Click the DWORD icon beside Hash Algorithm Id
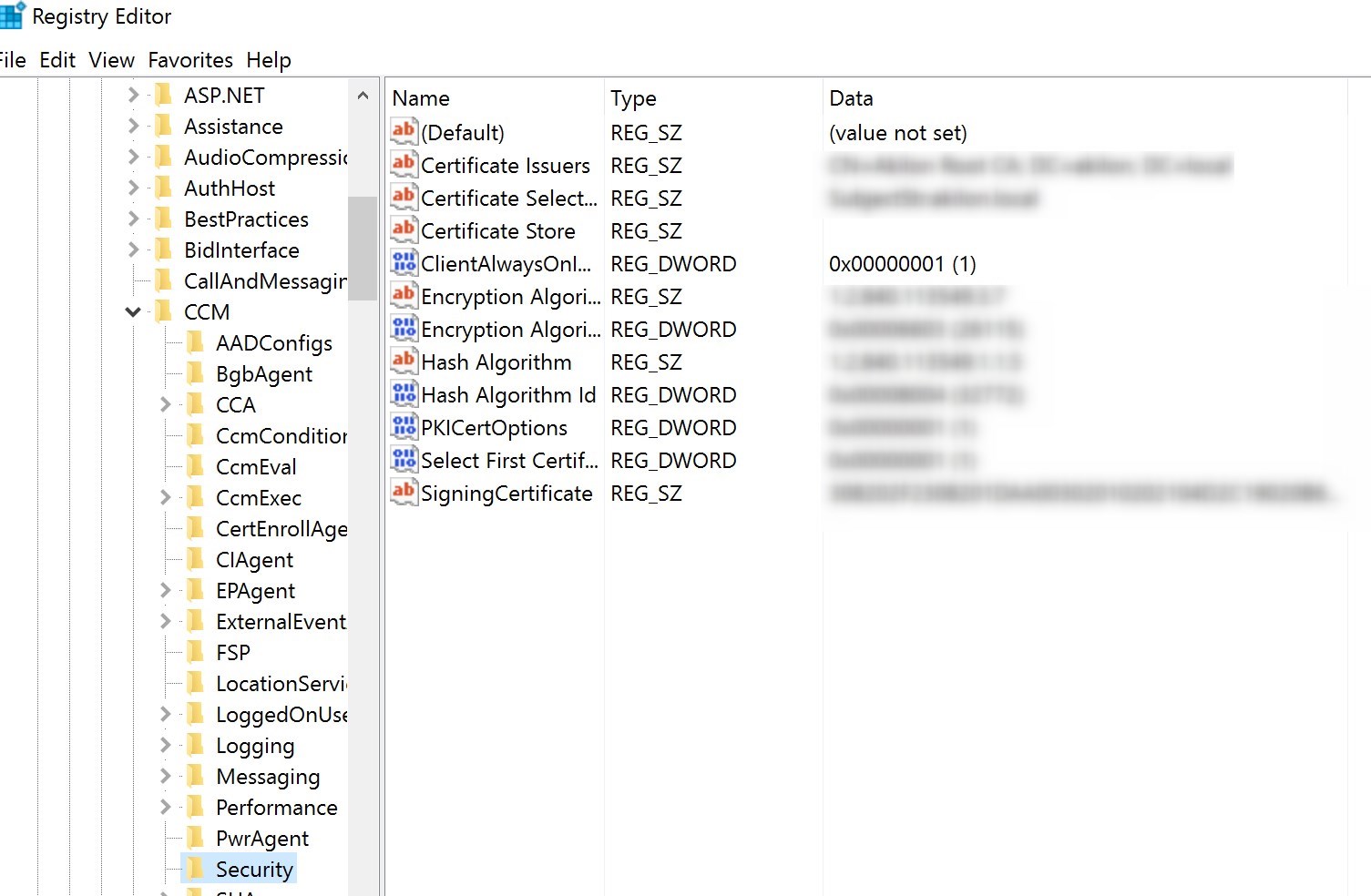The height and width of the screenshot is (896, 1371). point(404,394)
